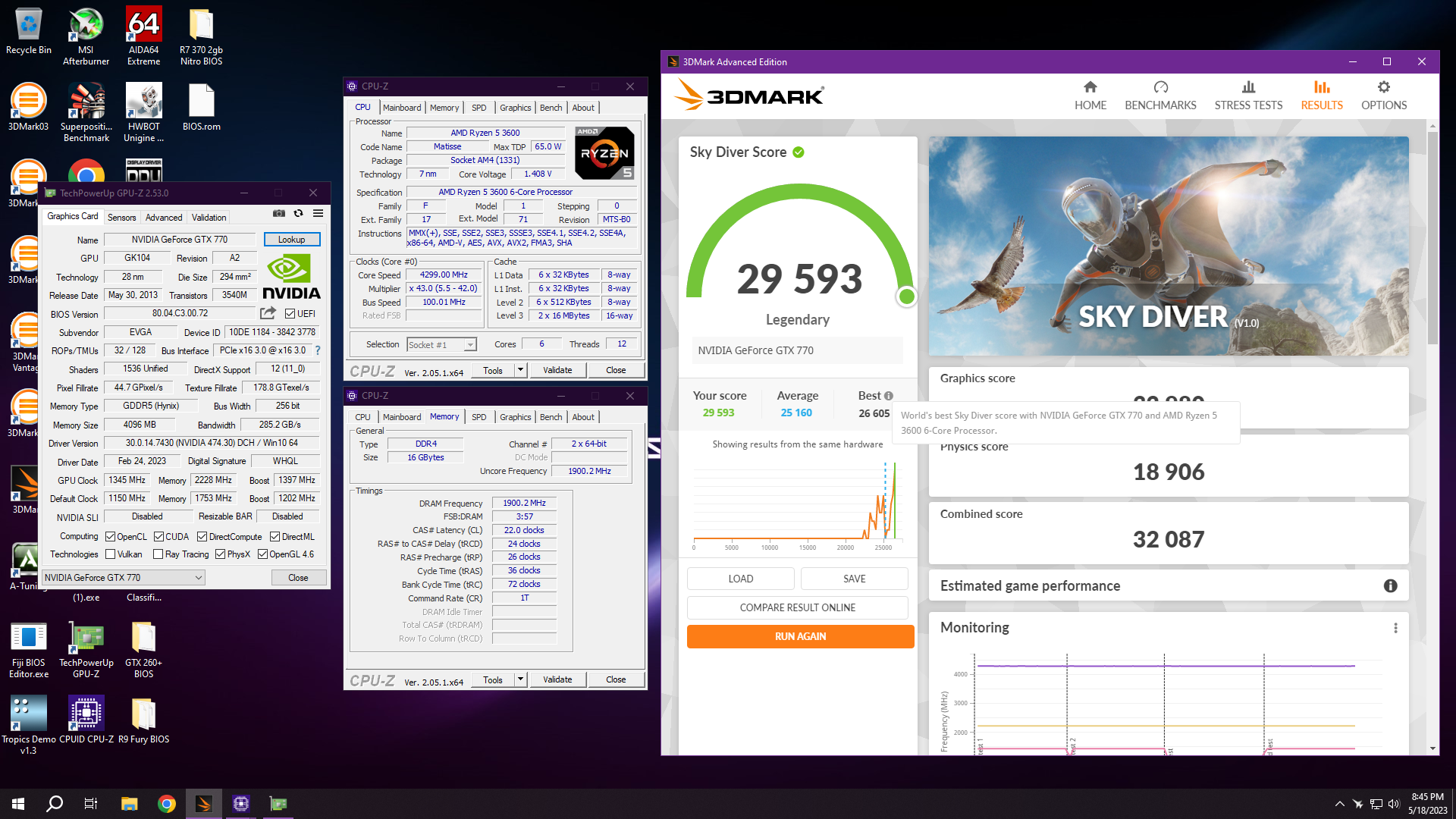1456x819 pixels.
Task: Click the LOAD button in 3DMark
Action: point(741,579)
